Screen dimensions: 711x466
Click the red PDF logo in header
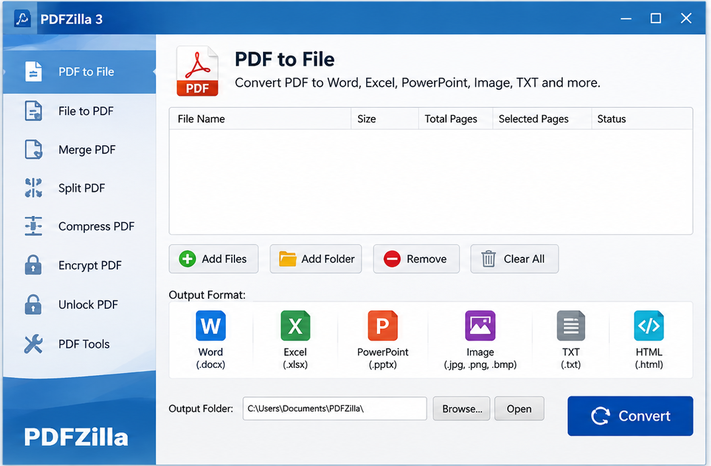click(197, 71)
